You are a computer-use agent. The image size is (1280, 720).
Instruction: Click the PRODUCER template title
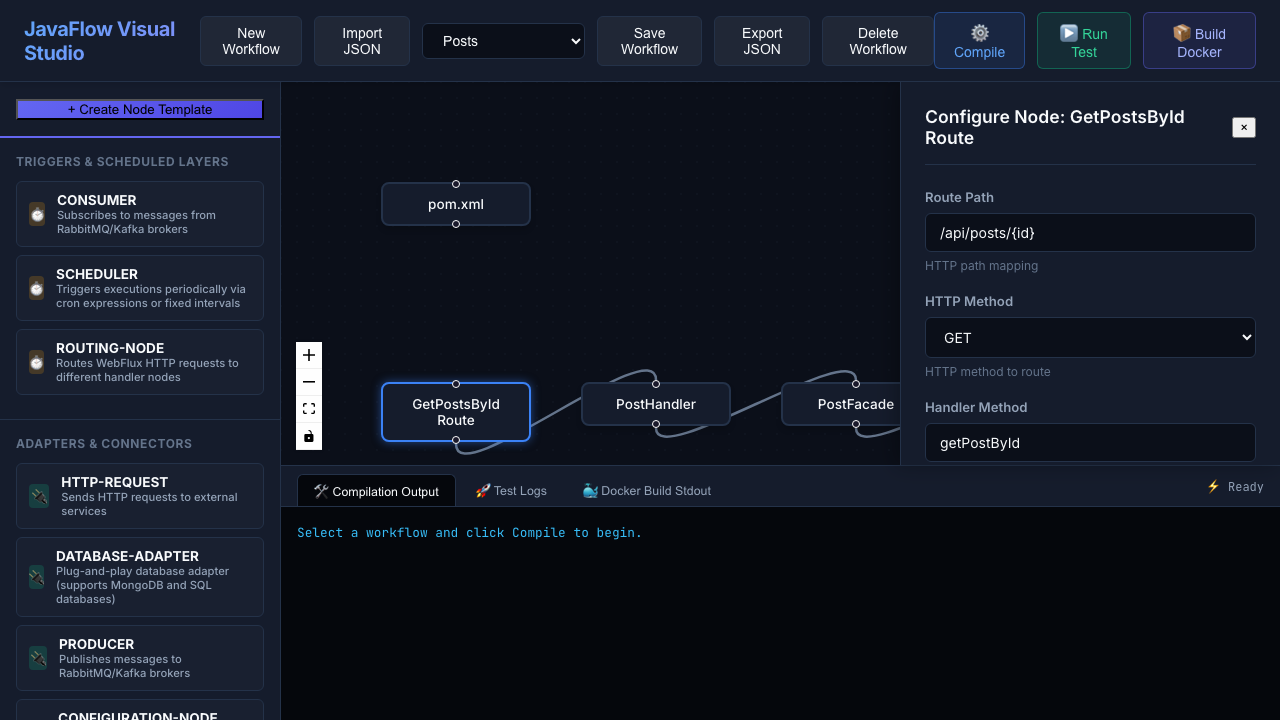97,644
